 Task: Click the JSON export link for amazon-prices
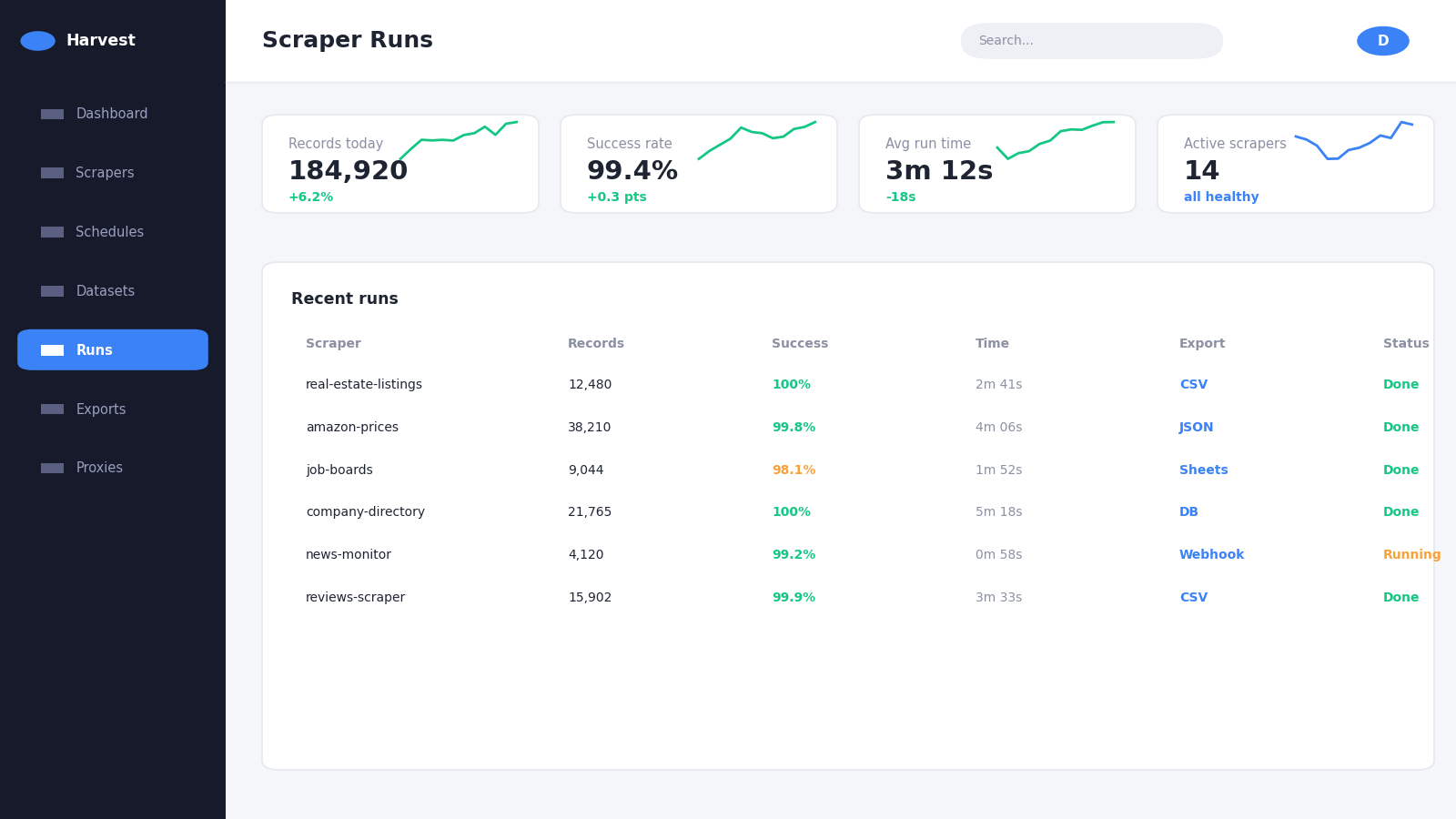coord(1196,428)
